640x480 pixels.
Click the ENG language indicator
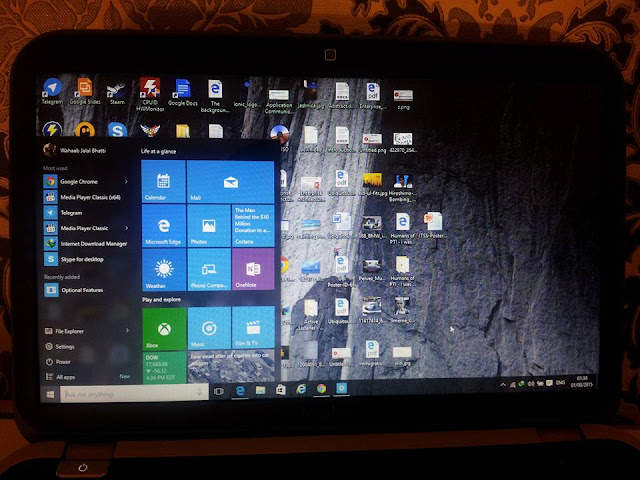[x=560, y=382]
